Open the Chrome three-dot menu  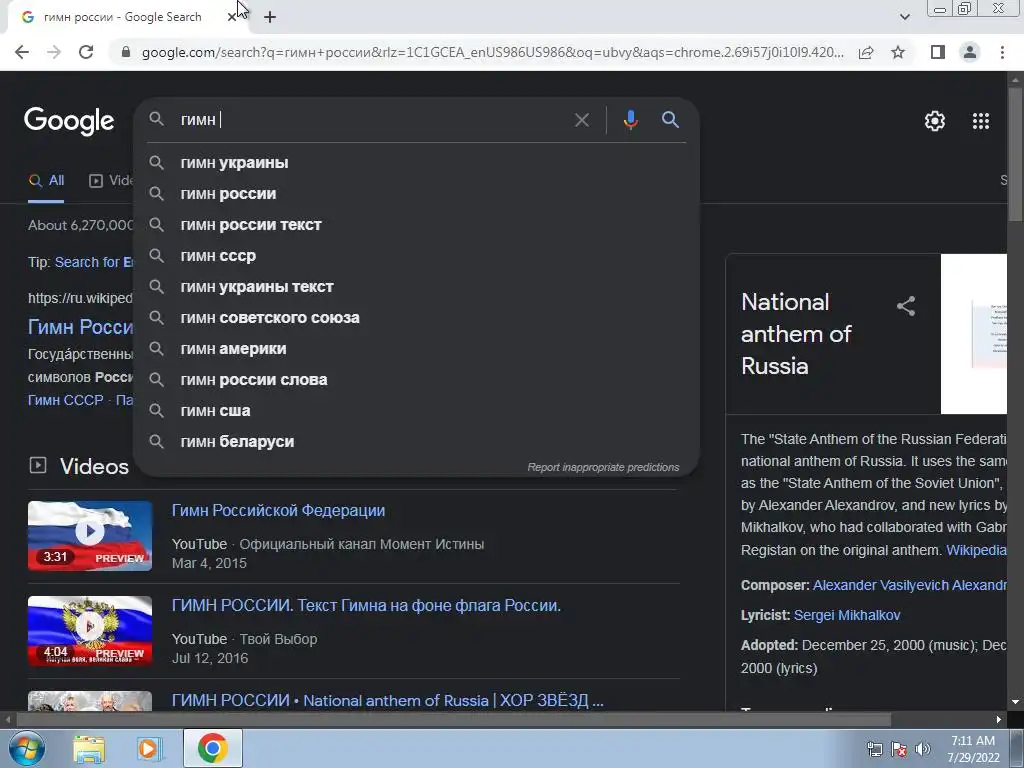point(1002,52)
